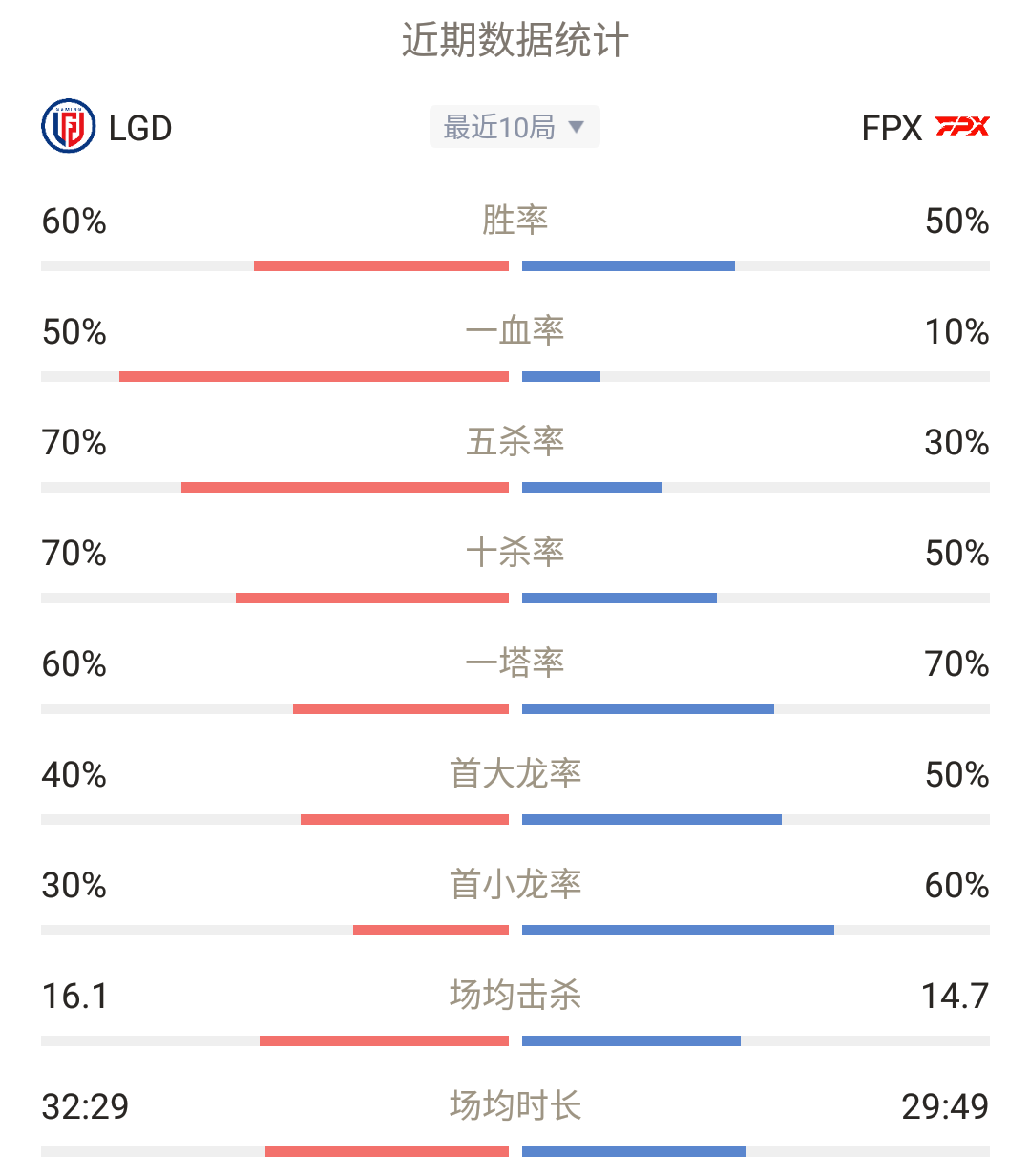Click the 近期数据统计 heading
The height and width of the screenshot is (1176, 1030).
(x=515, y=41)
